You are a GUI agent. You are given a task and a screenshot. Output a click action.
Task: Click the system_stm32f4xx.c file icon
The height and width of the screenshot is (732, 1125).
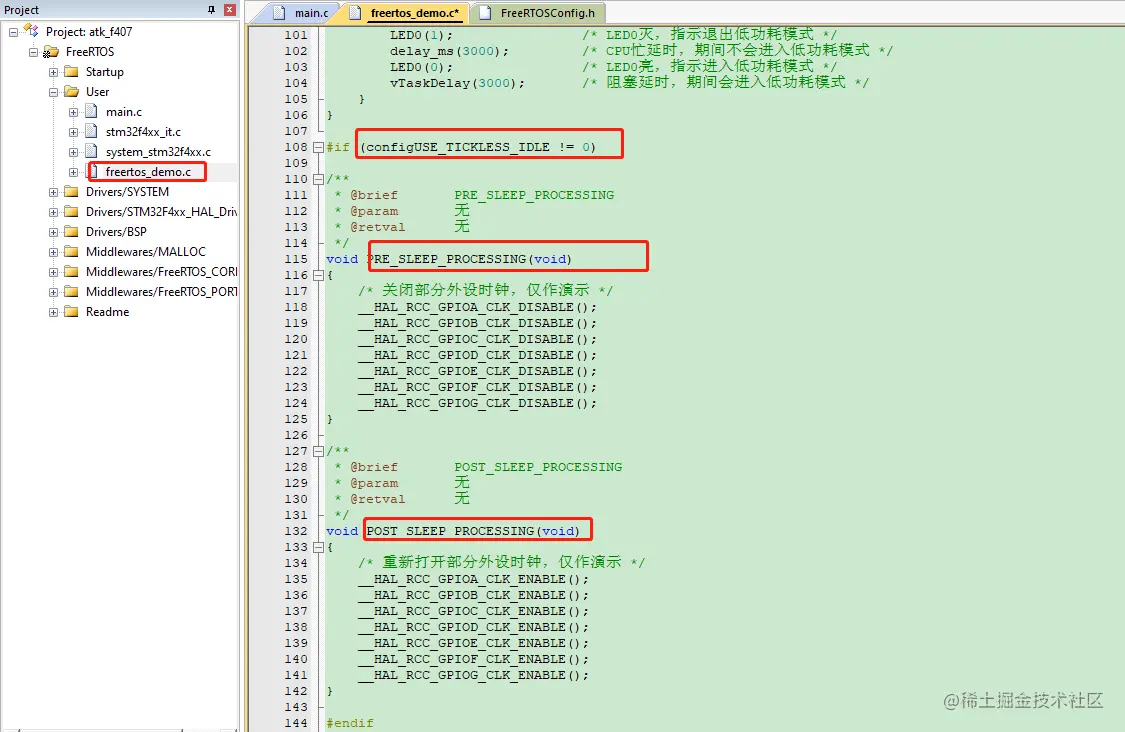point(91,151)
